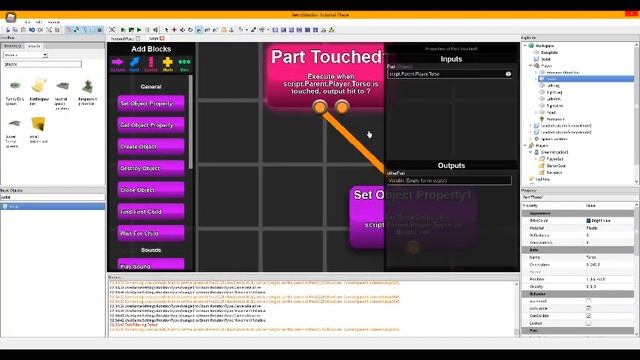Select the green figure model thumbnail in toolbox
The width and height of the screenshot is (640, 360).
pos(87,86)
